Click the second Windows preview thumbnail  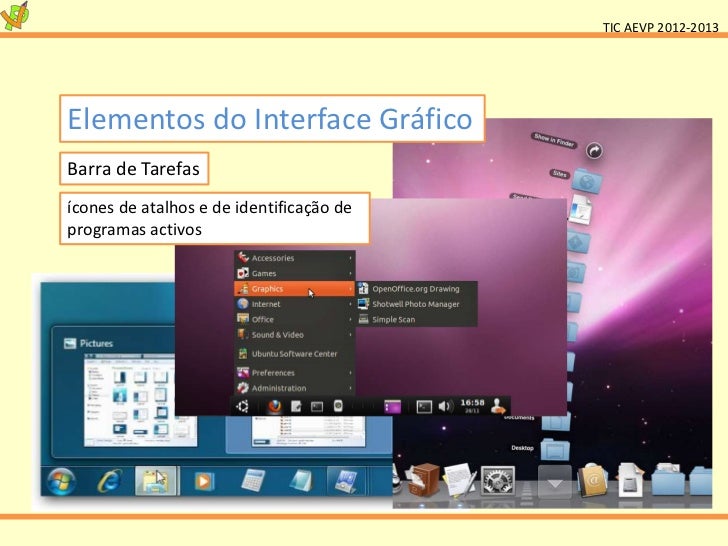(308, 431)
